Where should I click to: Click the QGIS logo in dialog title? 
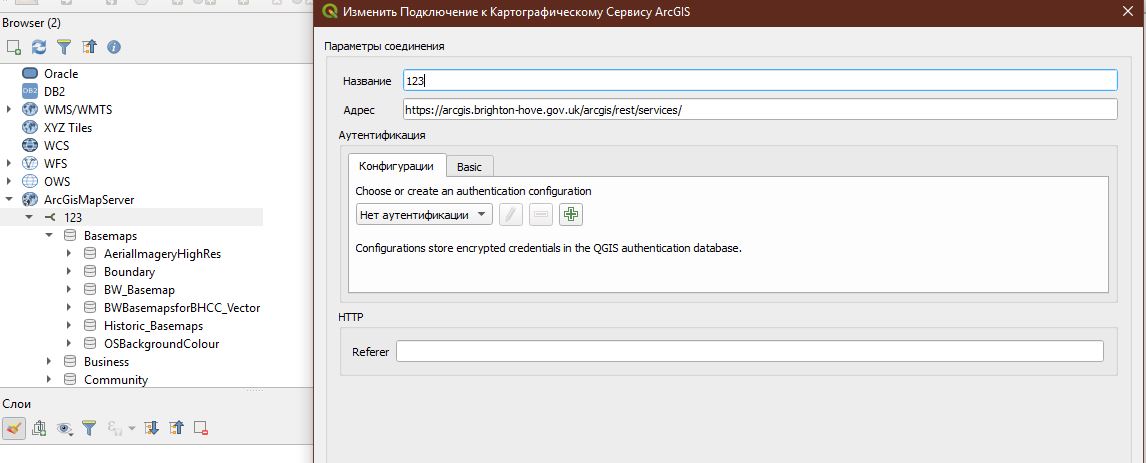point(330,12)
